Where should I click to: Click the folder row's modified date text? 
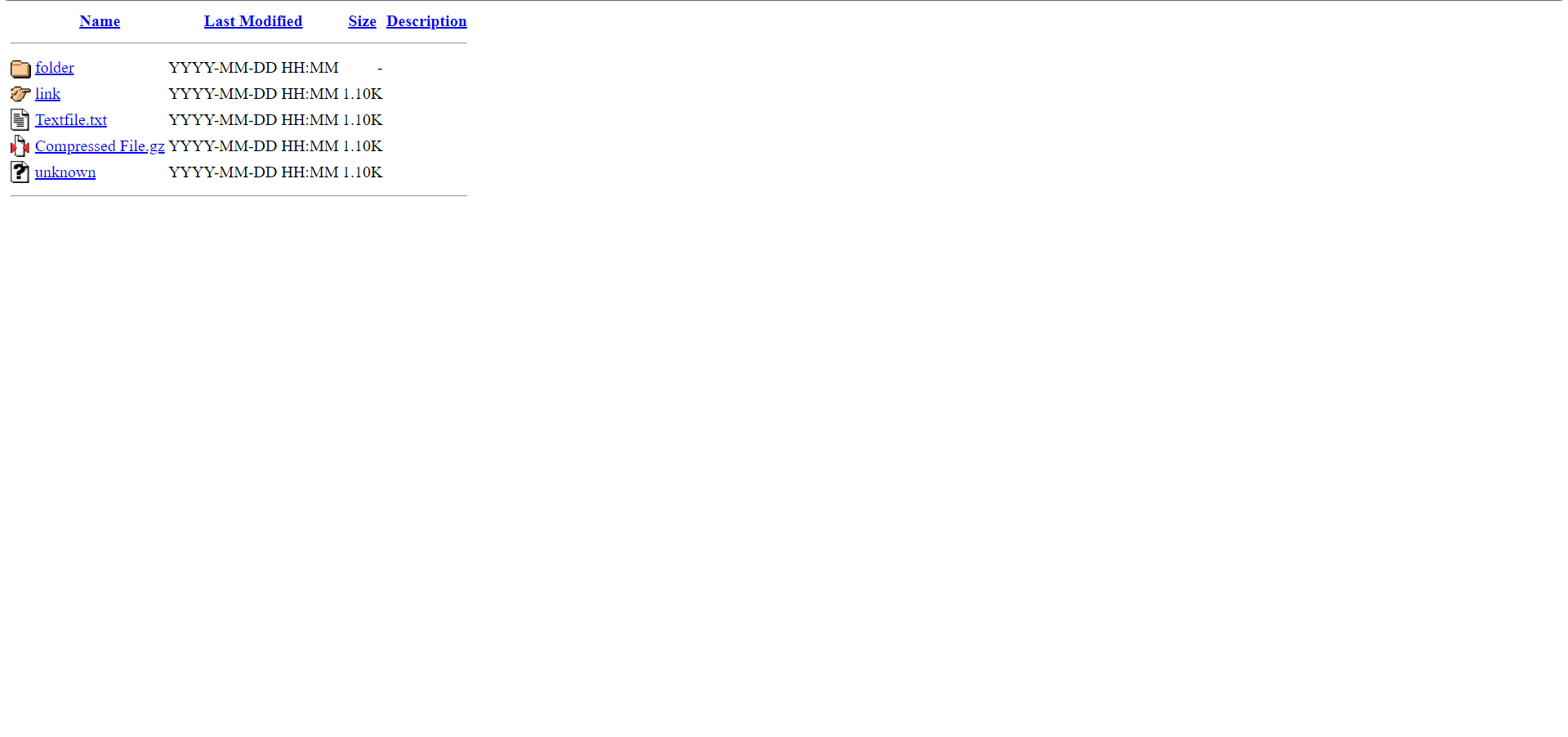coord(253,68)
